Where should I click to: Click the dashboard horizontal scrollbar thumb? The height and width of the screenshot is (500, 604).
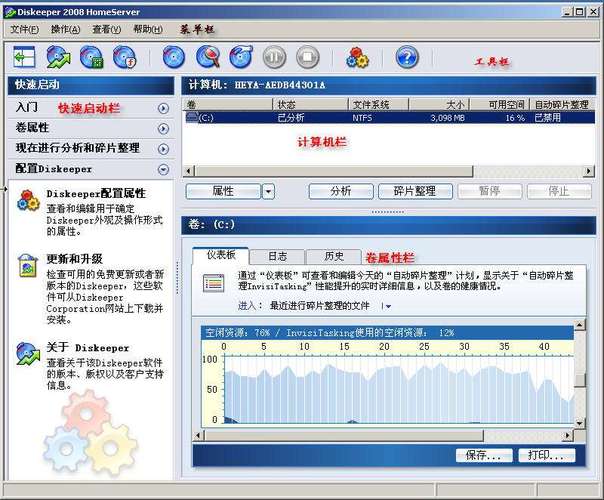(344, 436)
